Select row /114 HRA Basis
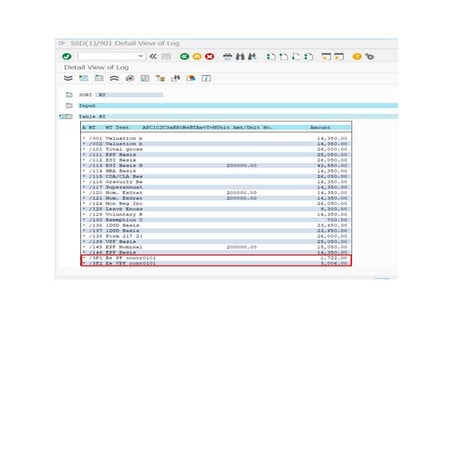The image size is (453, 453). [x=216, y=171]
